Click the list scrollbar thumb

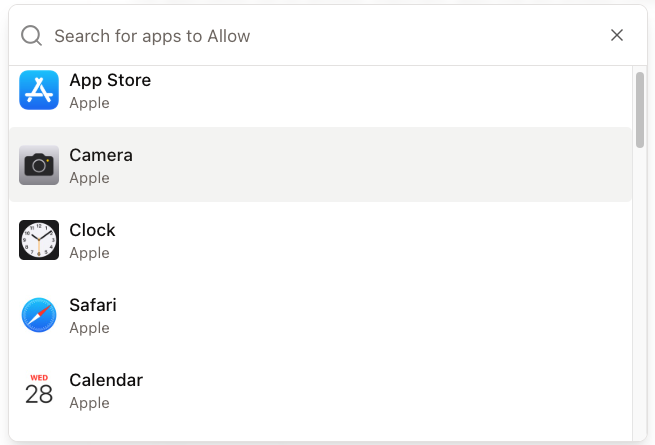point(640,110)
